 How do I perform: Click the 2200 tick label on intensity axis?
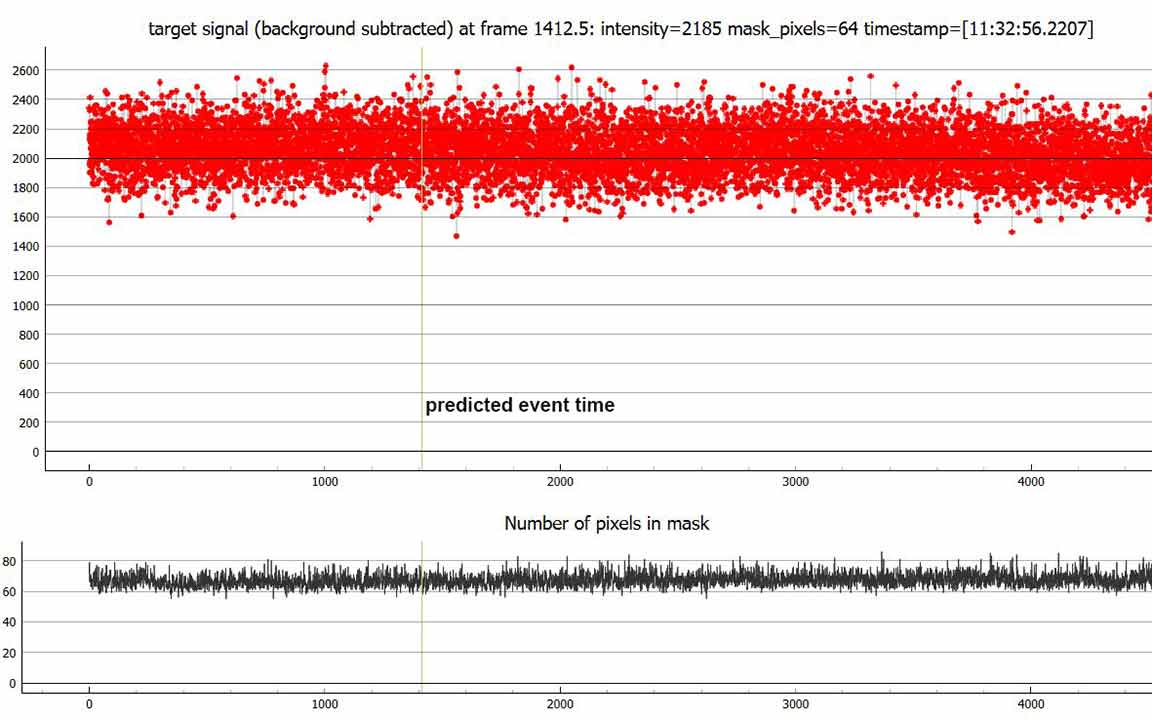(26, 129)
